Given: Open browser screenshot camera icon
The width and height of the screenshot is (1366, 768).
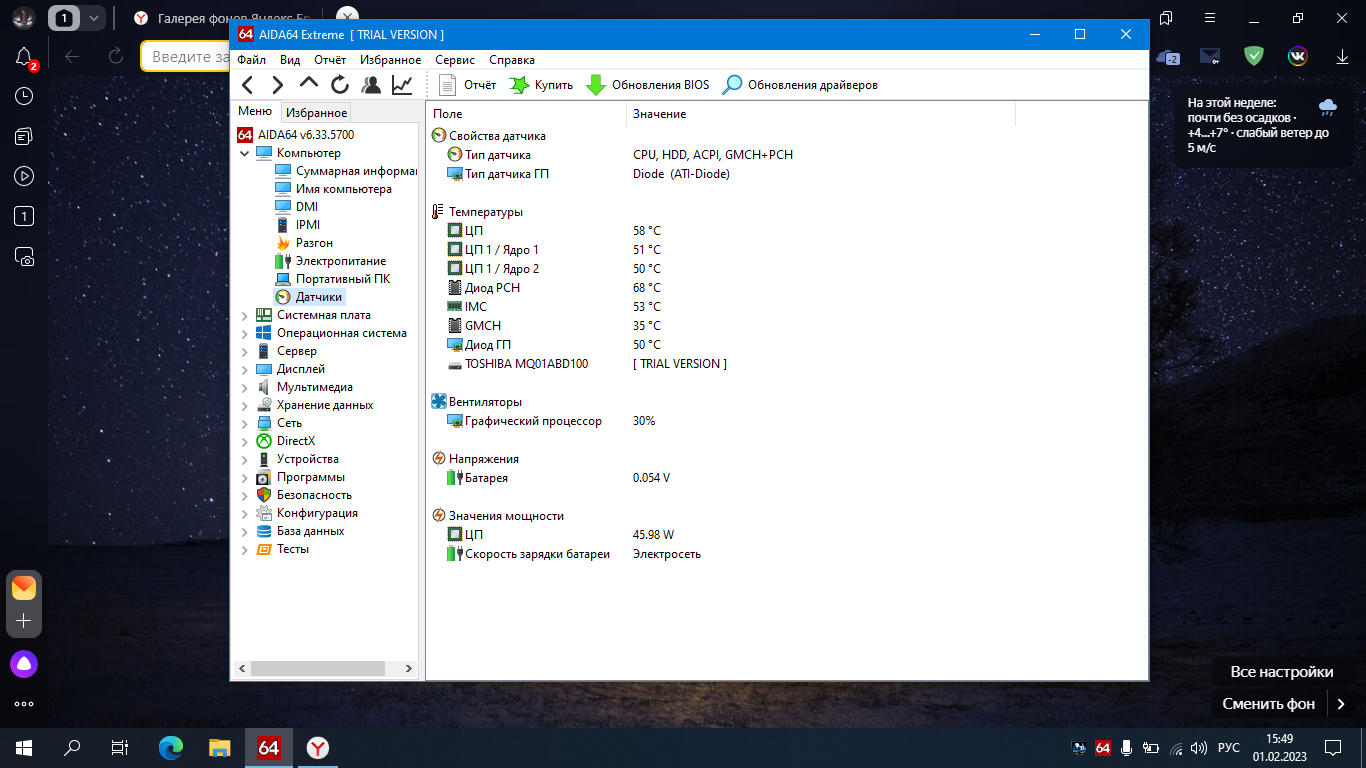Looking at the screenshot, I should click(24, 256).
